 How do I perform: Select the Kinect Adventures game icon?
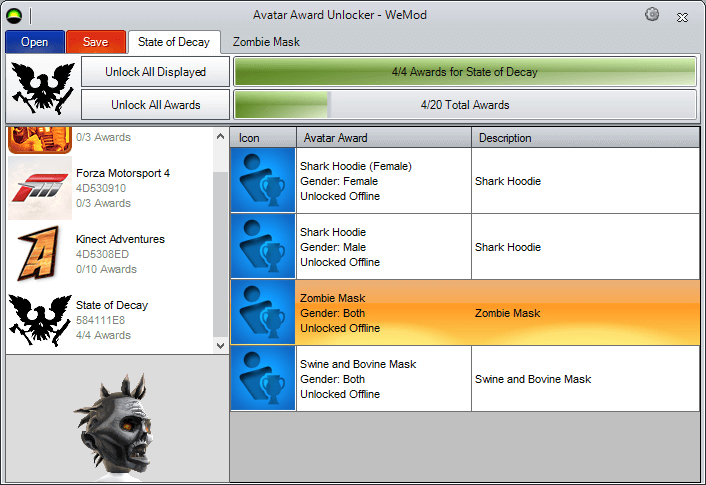[39, 253]
